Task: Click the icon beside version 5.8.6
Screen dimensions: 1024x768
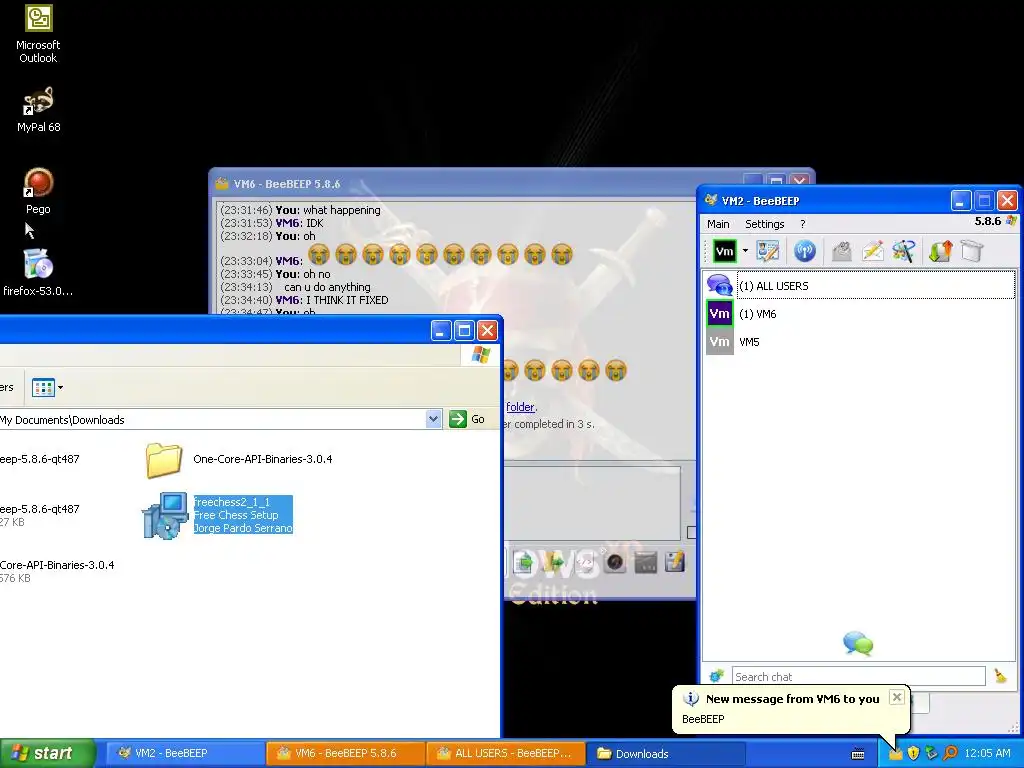Action: [1011, 221]
